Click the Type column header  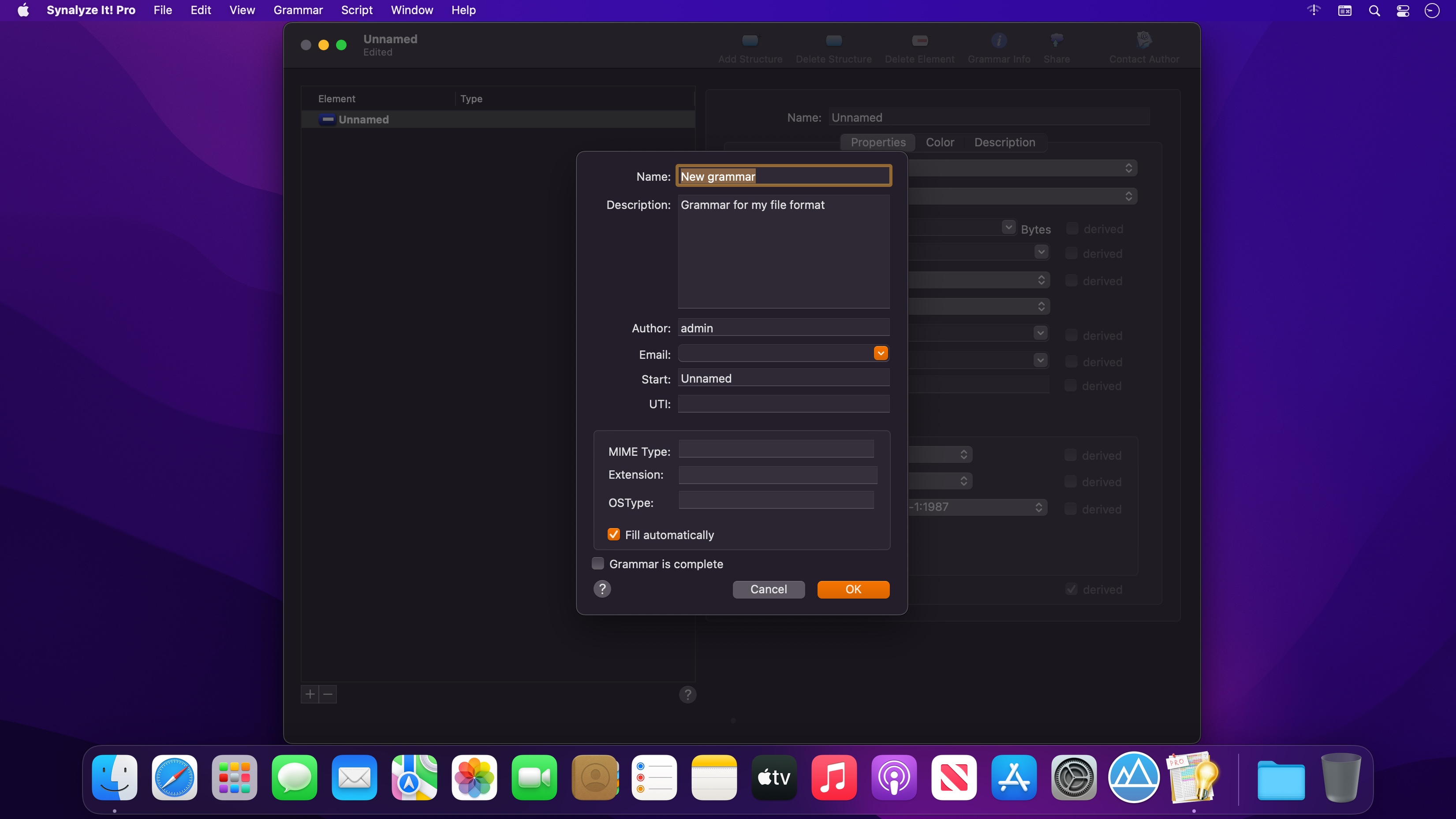point(575,99)
